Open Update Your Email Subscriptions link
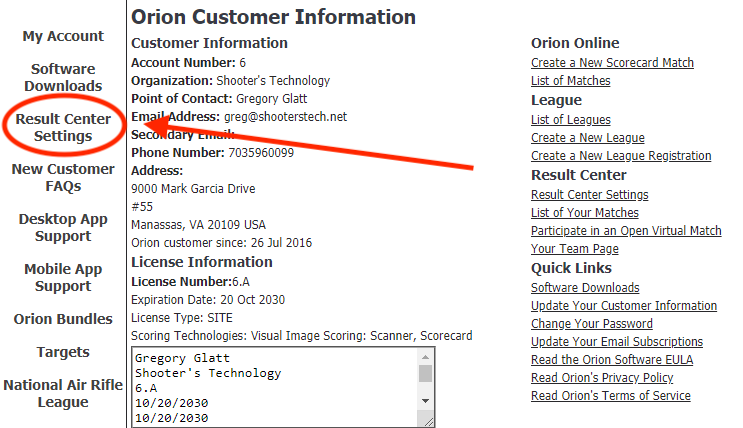The height and width of the screenshot is (428, 743). [617, 342]
